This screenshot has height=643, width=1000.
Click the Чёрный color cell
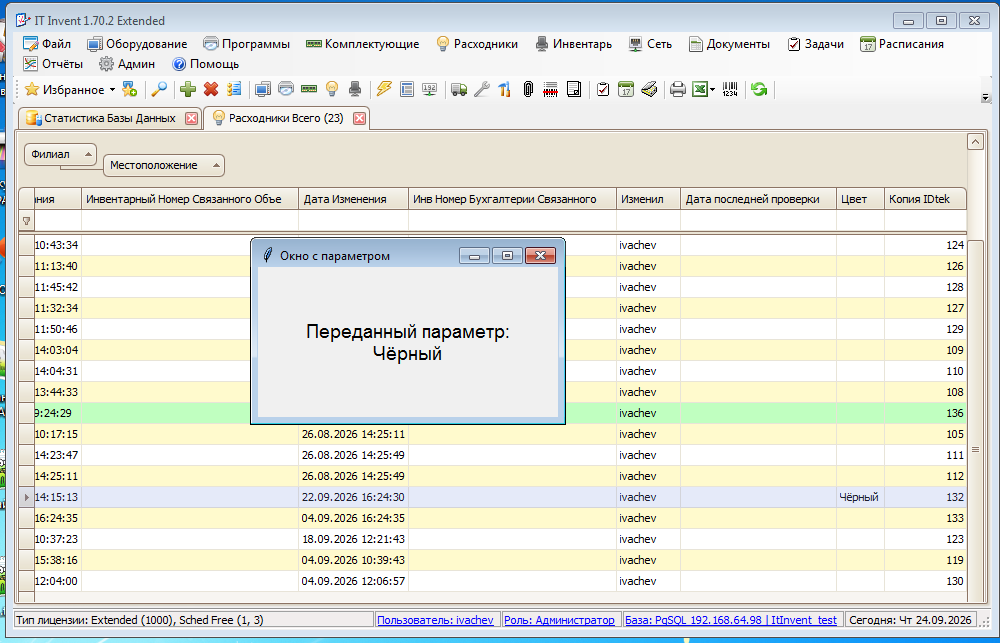pos(860,497)
